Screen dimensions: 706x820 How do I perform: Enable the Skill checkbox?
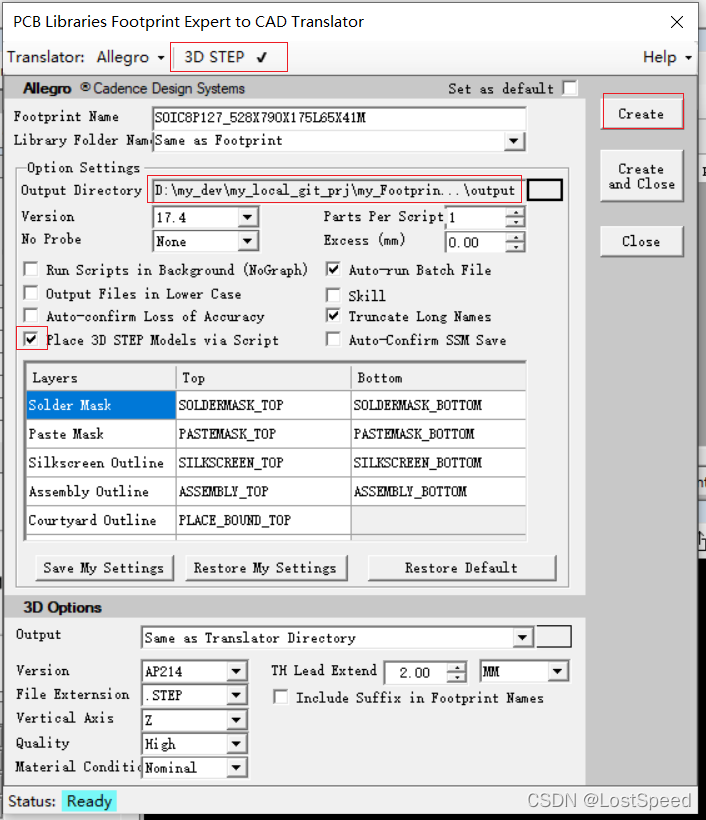333,295
